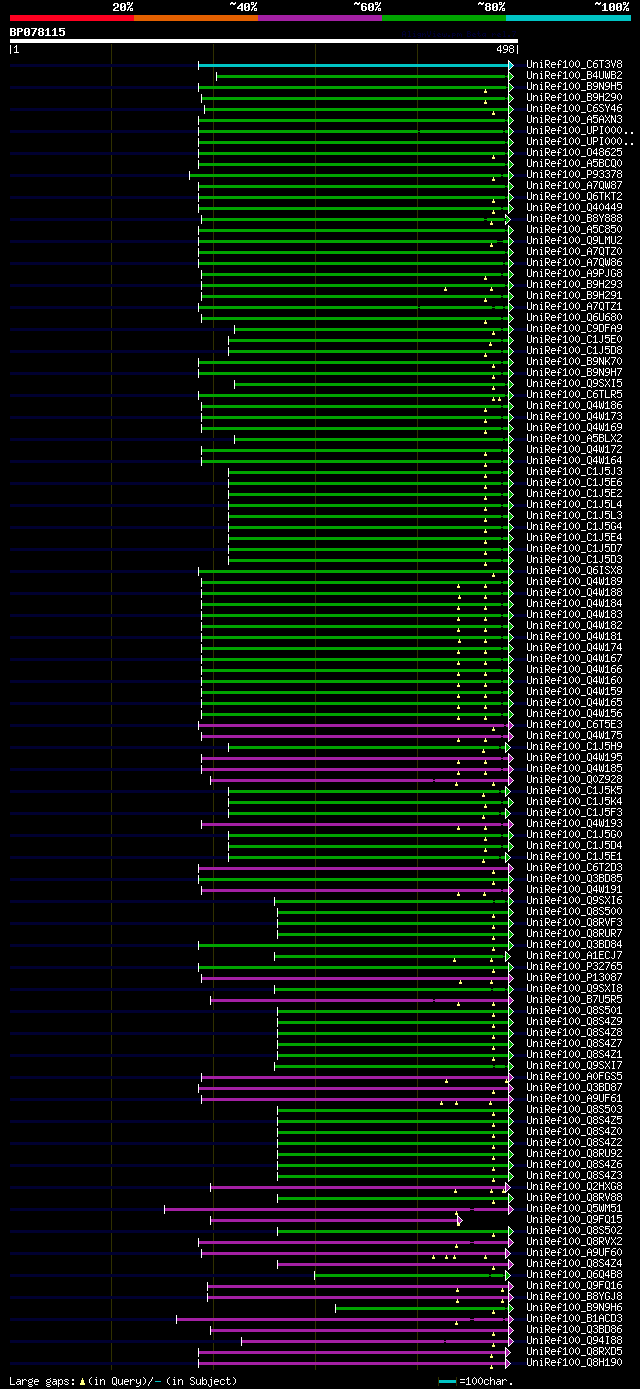Click the UniRef100_A1ECJ7 label

[x=574, y=955]
